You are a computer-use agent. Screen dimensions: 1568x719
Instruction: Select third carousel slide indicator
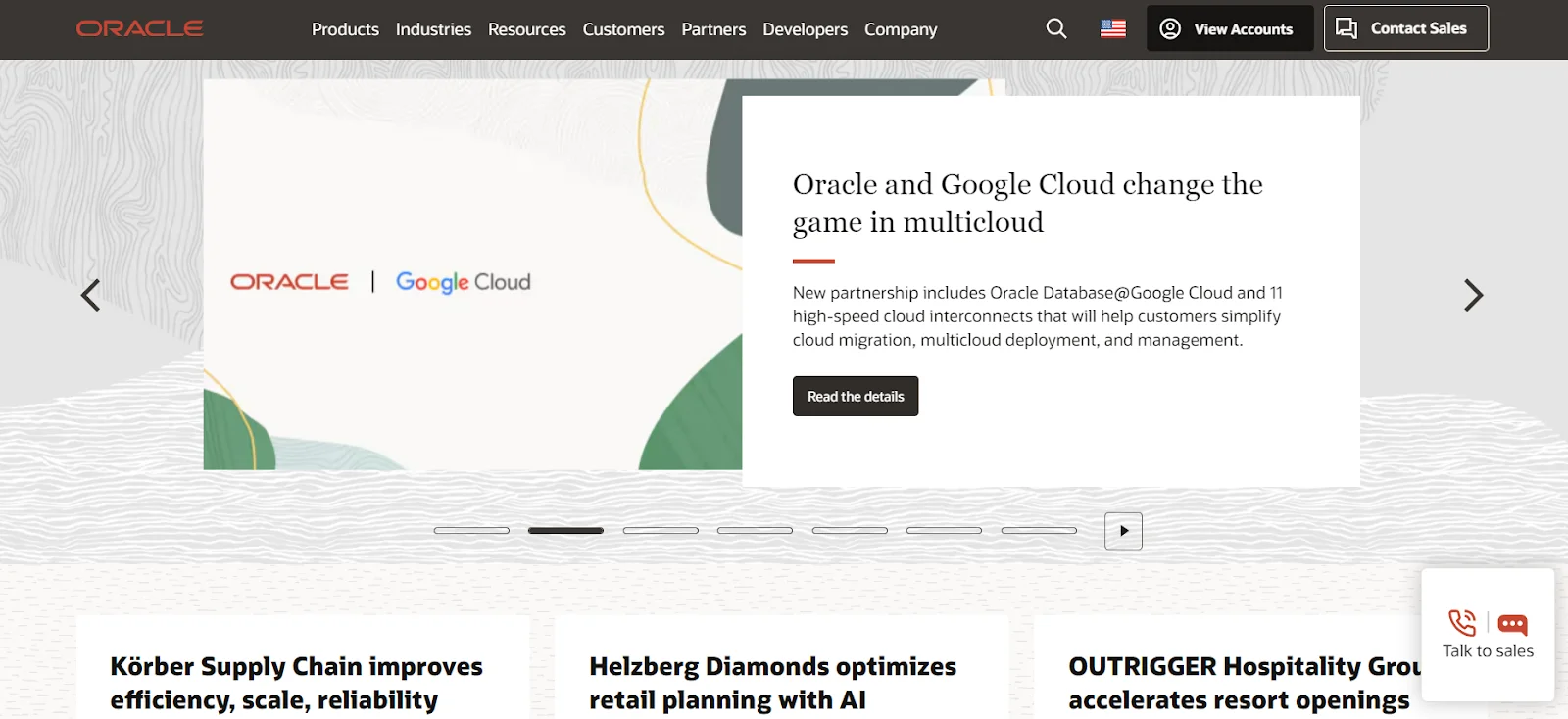click(x=661, y=530)
